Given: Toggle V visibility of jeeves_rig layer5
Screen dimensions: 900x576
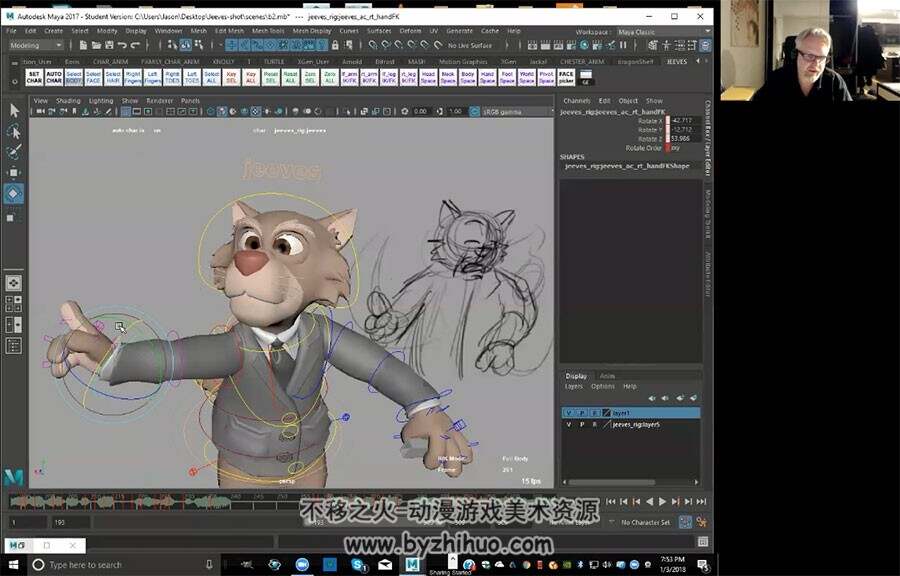Looking at the screenshot, I should (569, 425).
